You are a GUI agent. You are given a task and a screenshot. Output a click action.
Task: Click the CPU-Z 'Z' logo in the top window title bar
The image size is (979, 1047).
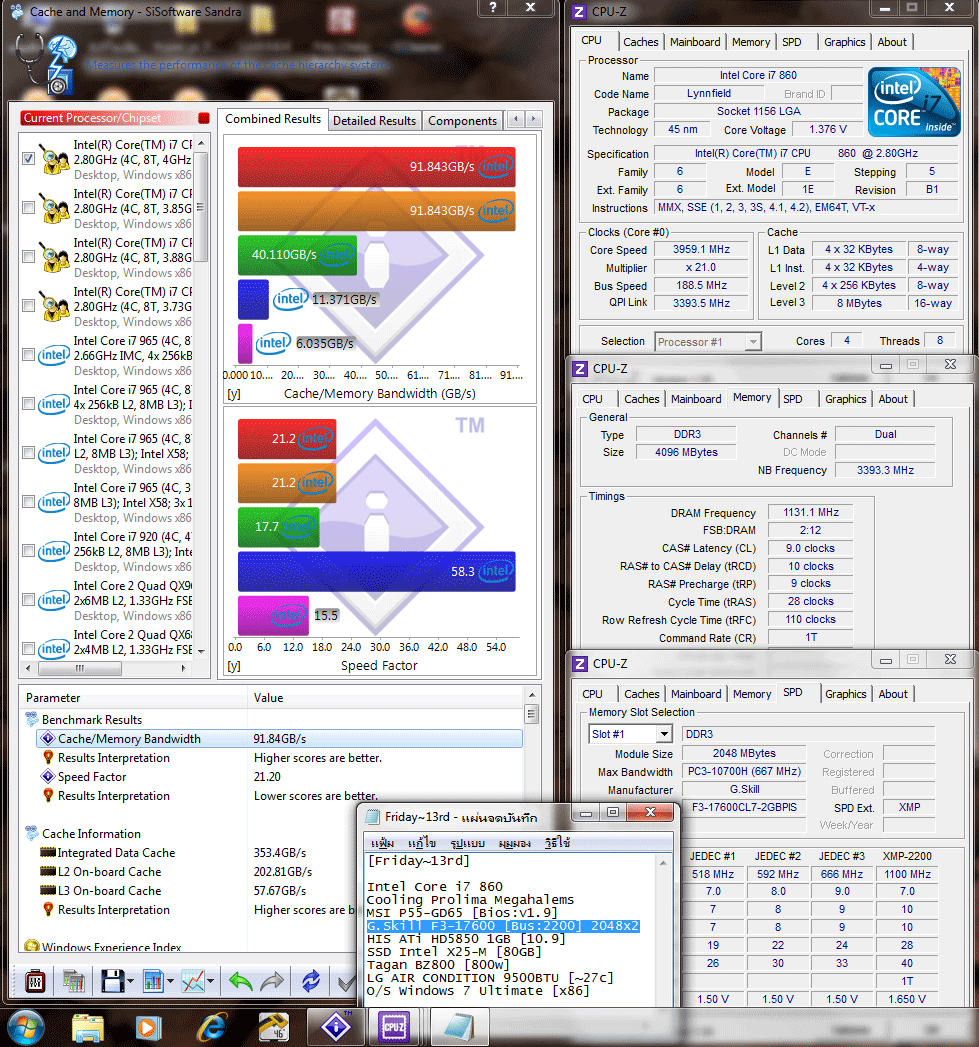(579, 12)
